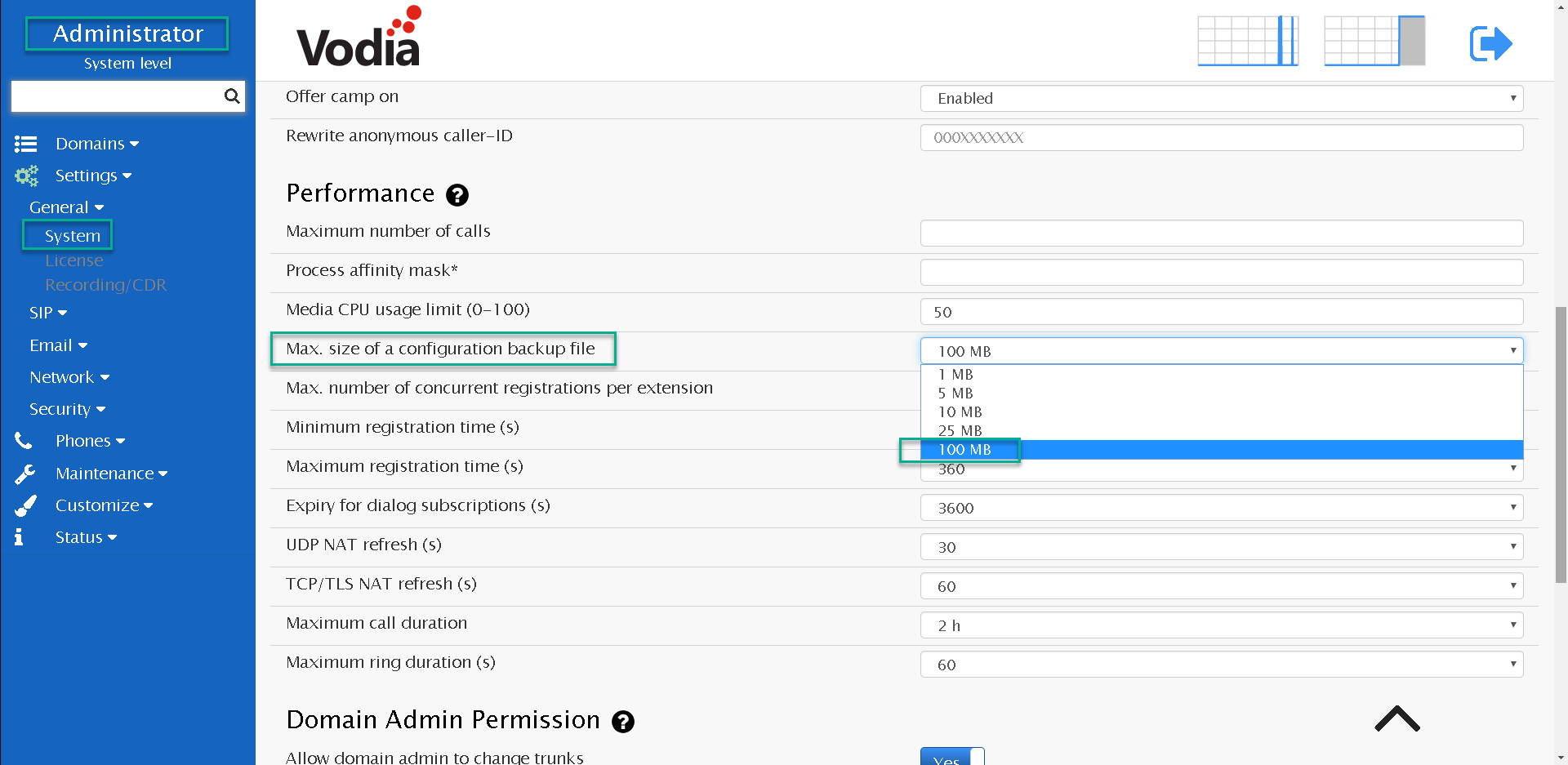
Task: Click Maximum number of calls field
Action: tap(1222, 234)
